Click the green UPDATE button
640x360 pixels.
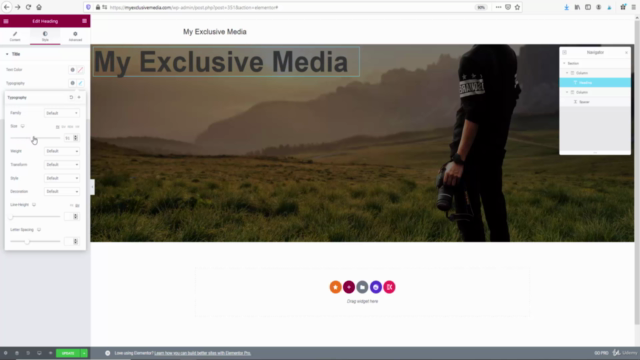[x=68, y=353]
